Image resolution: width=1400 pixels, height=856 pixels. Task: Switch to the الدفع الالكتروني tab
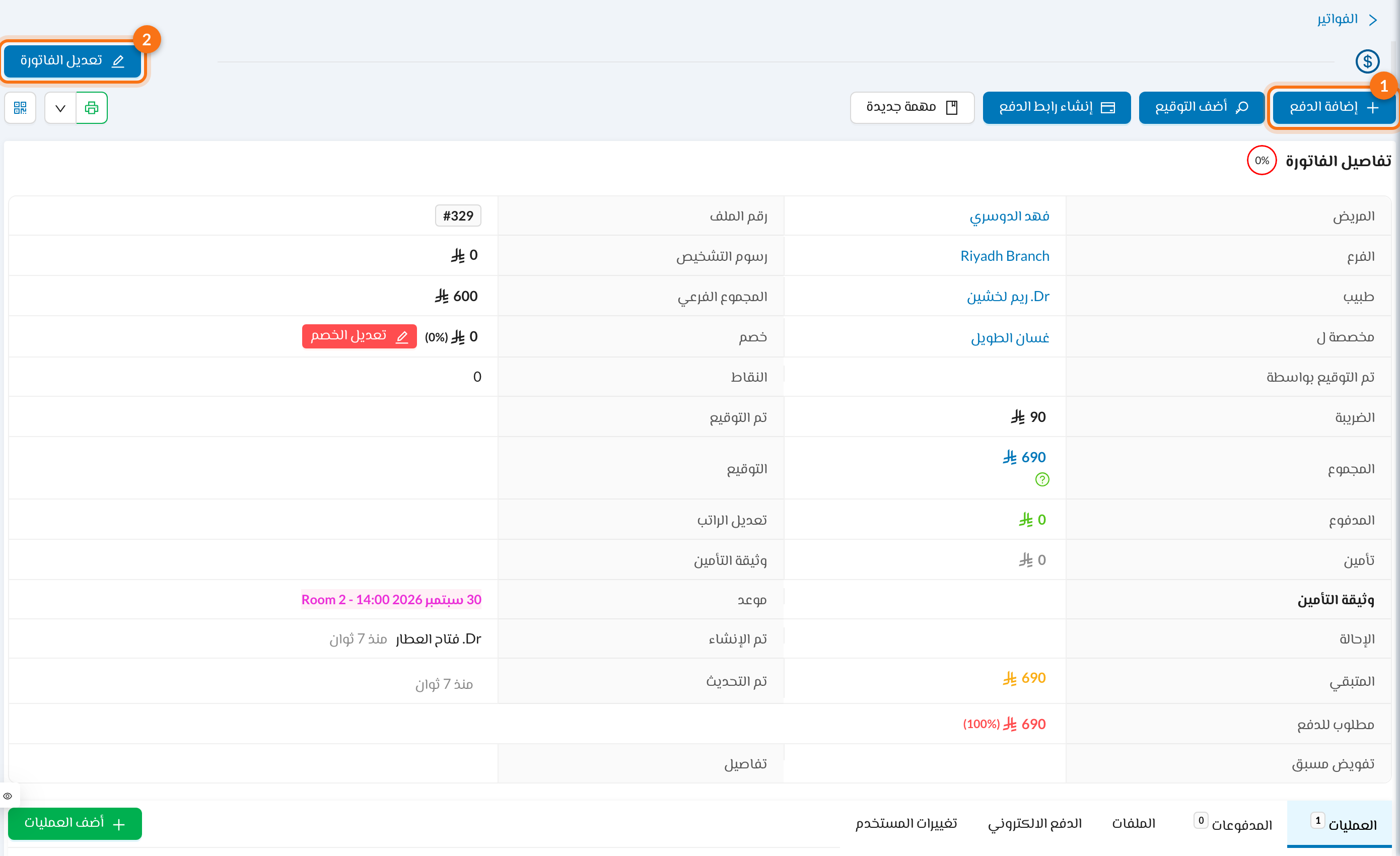pyautogui.click(x=1035, y=823)
